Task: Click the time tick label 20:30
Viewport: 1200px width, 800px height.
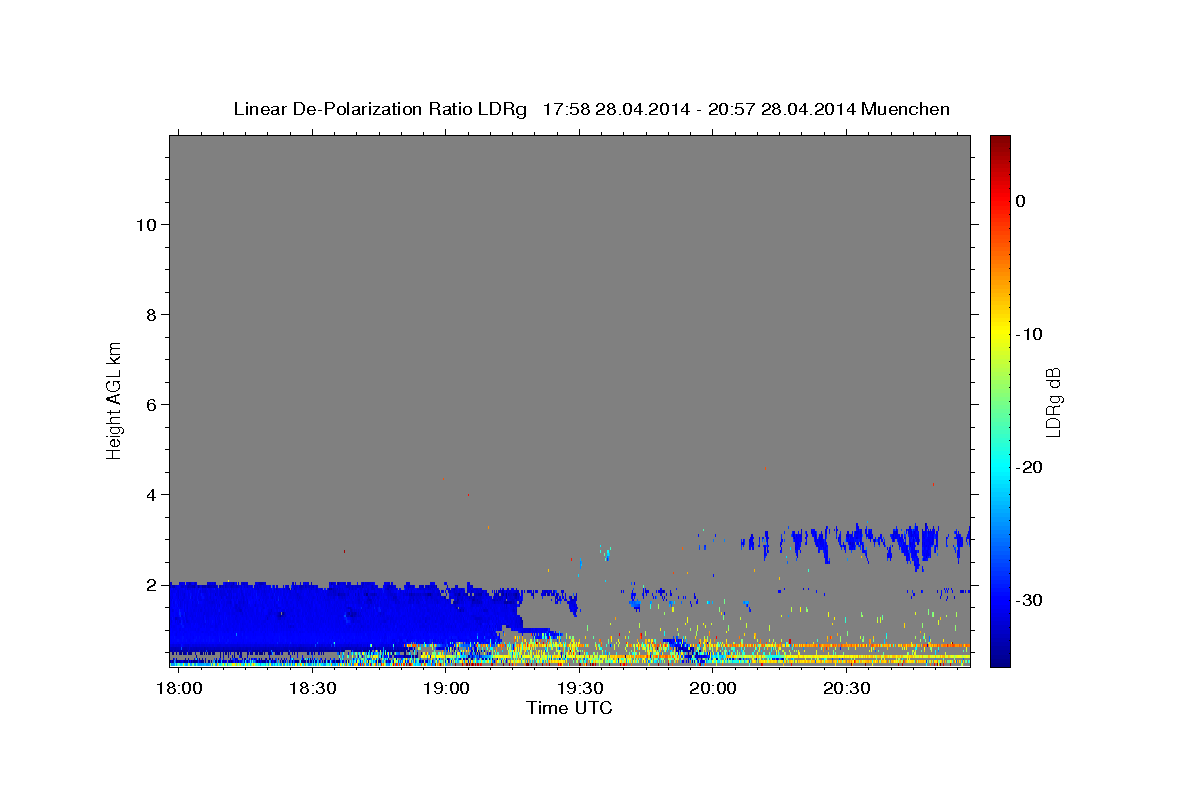Action: [x=847, y=689]
